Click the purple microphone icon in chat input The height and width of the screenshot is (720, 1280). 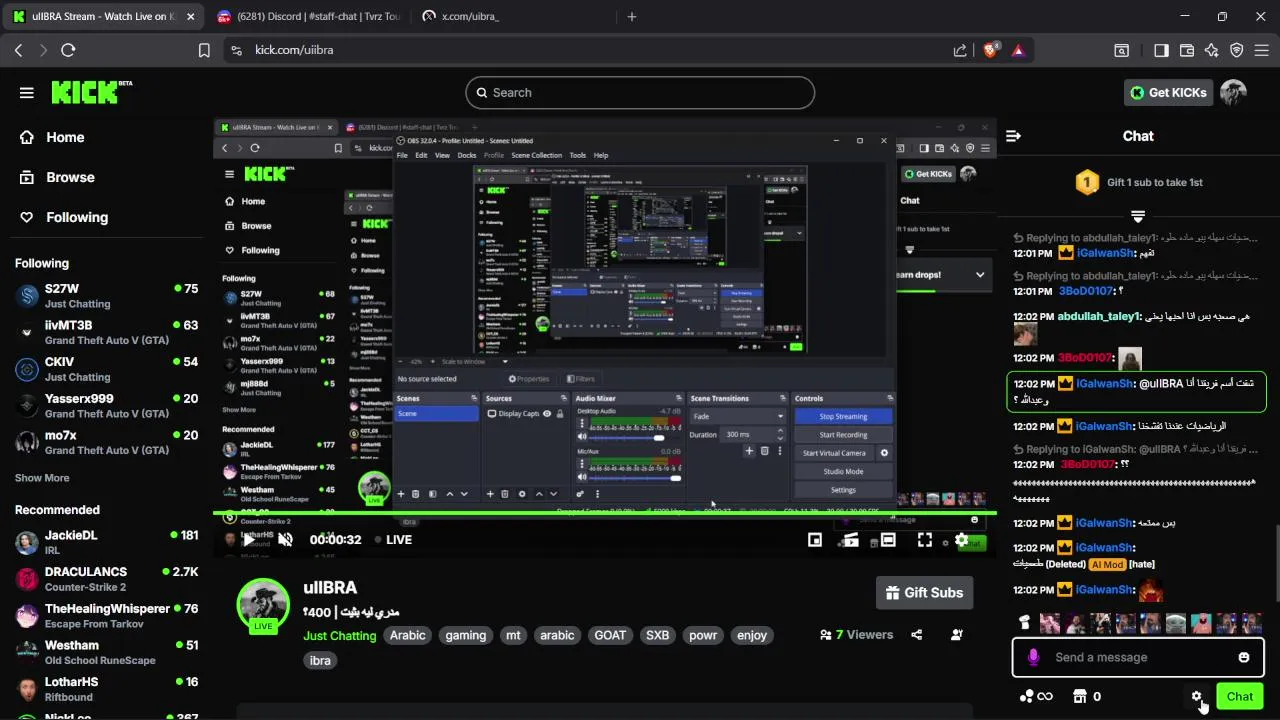pyautogui.click(x=1033, y=657)
